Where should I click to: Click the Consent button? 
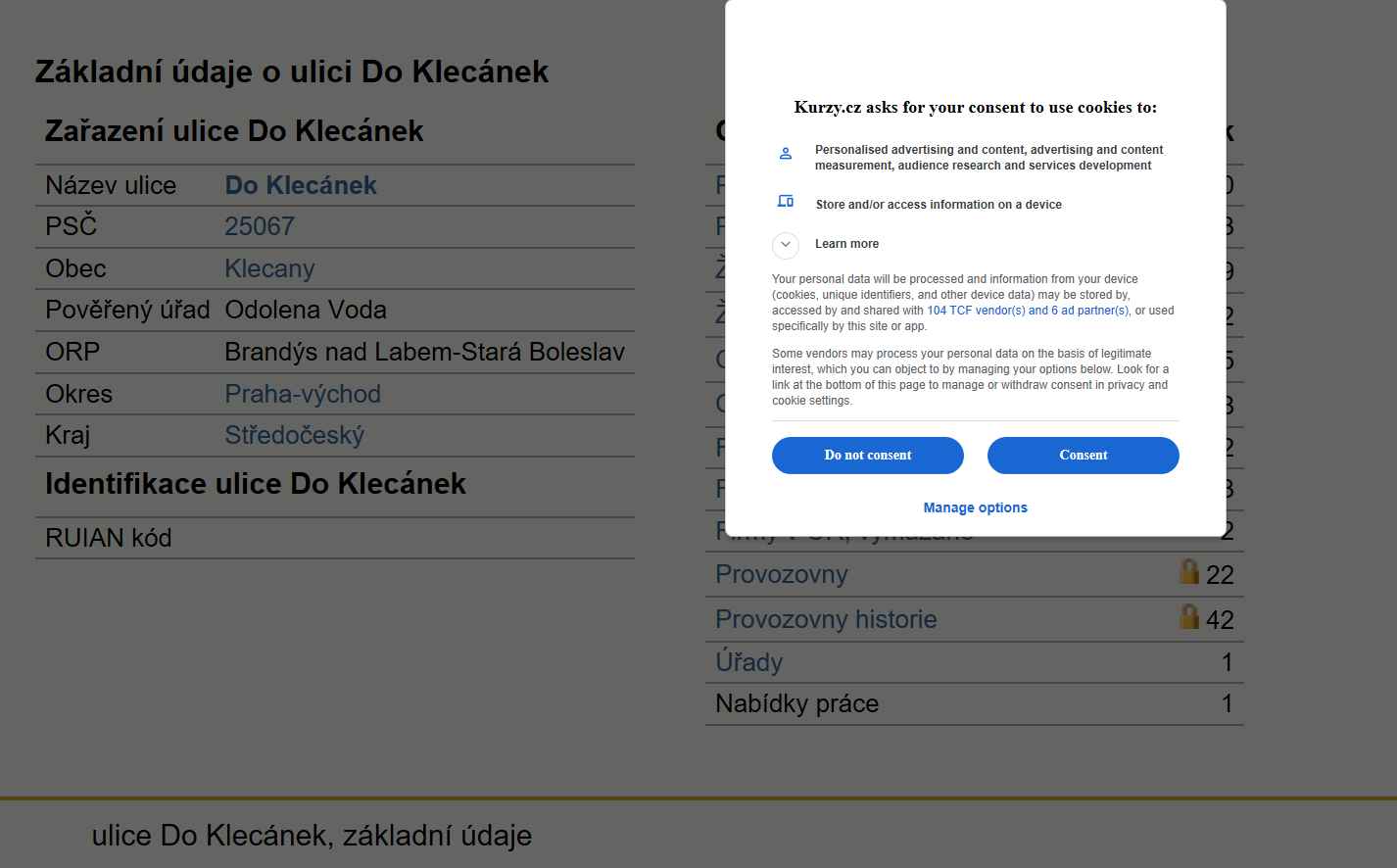click(1083, 456)
